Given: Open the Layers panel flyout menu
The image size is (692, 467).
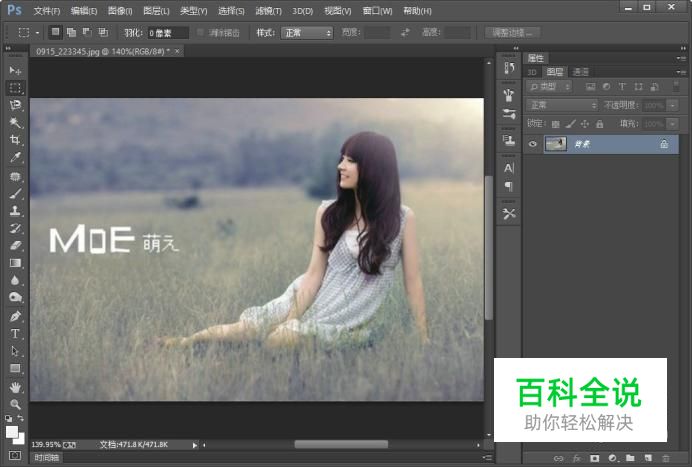Looking at the screenshot, I should coord(681,72).
